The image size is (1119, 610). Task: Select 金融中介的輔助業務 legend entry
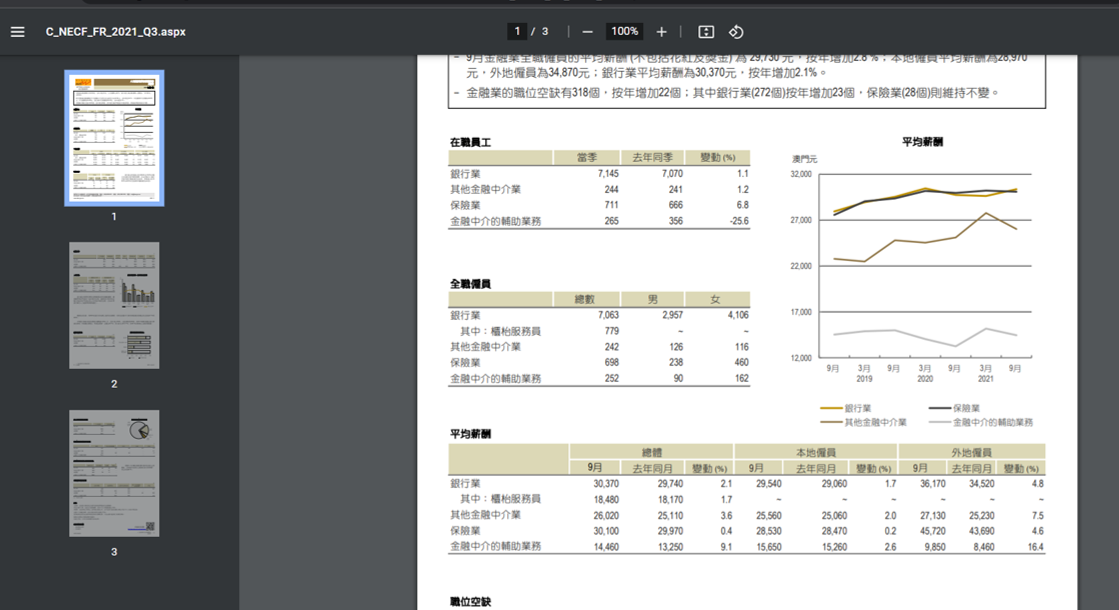(x=981, y=422)
